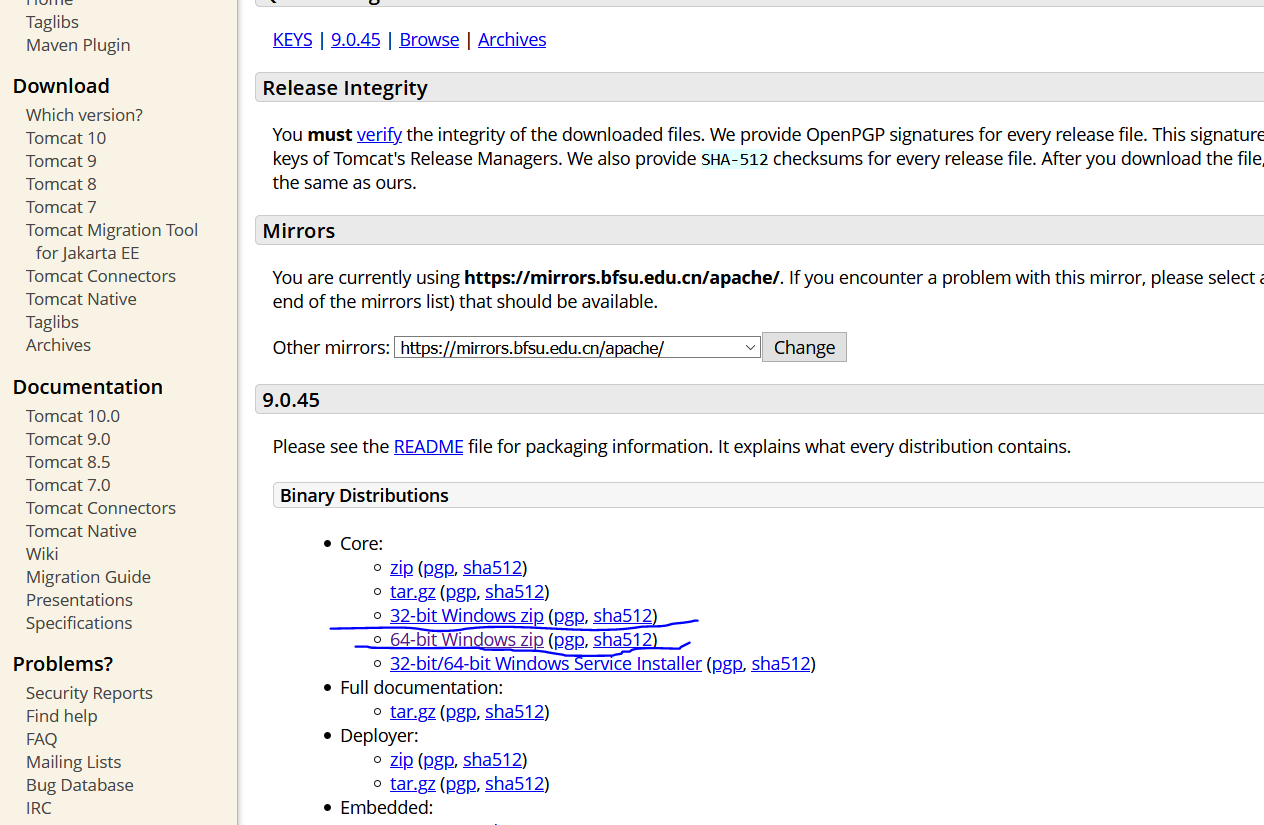Click the 9.0.45 quick navigation link
The width and height of the screenshot is (1264, 825).
tap(356, 39)
